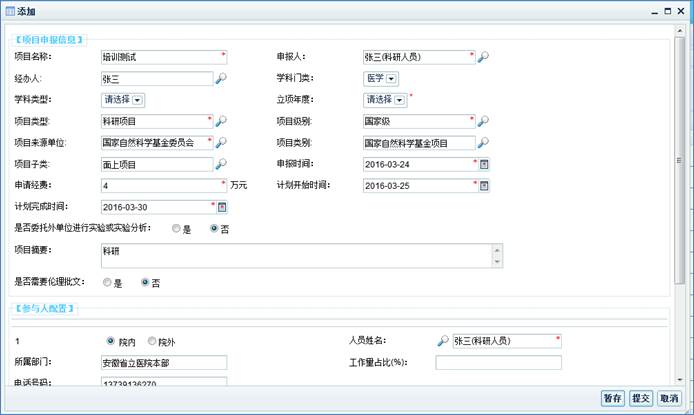Select 是 for 是否需要伦理批文

point(107,283)
